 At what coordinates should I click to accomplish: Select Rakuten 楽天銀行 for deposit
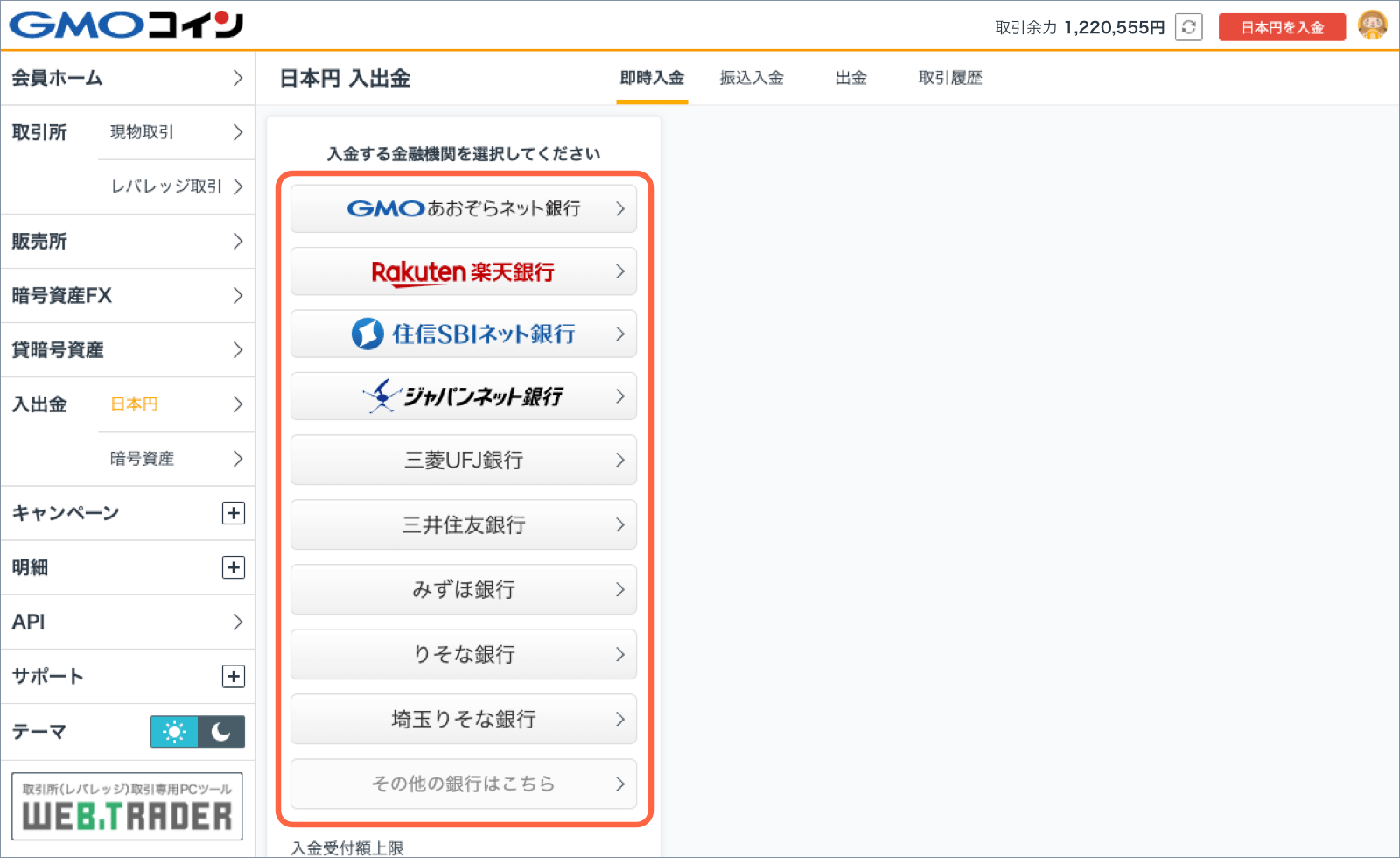click(464, 271)
